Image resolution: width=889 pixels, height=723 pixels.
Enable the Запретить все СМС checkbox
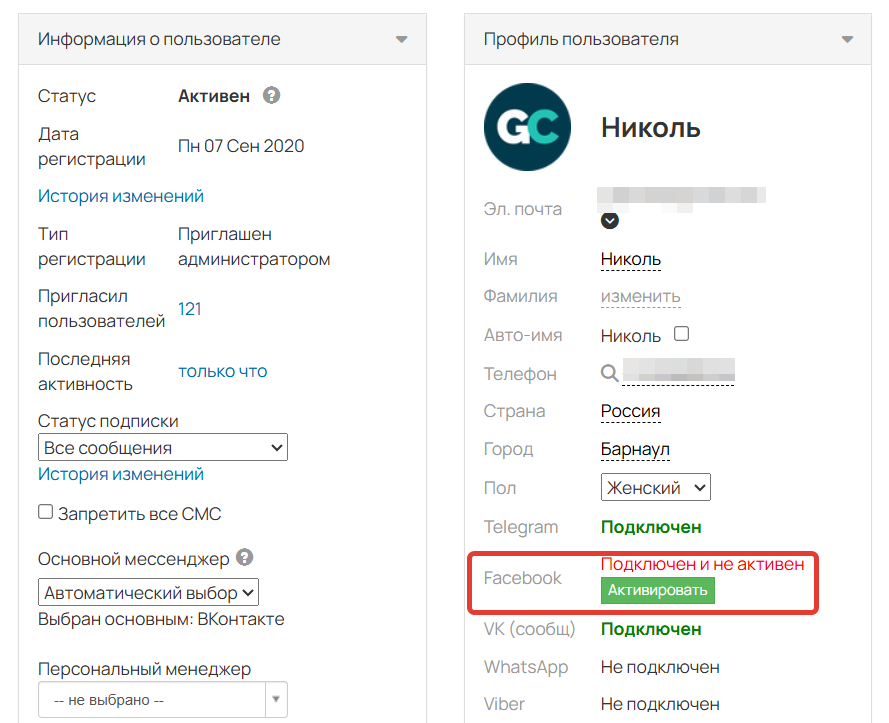point(45,512)
